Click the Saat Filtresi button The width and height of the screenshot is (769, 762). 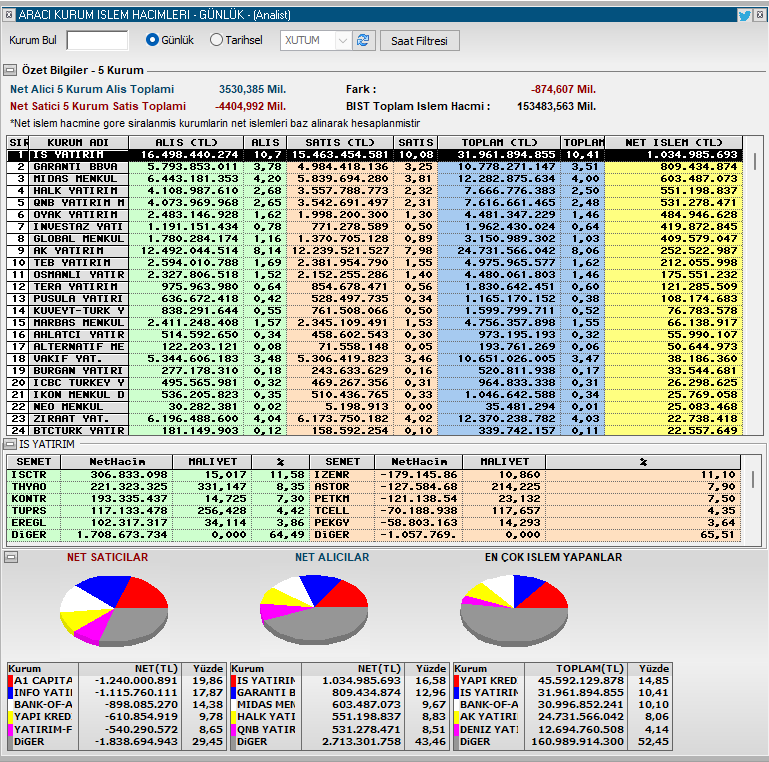coord(419,41)
